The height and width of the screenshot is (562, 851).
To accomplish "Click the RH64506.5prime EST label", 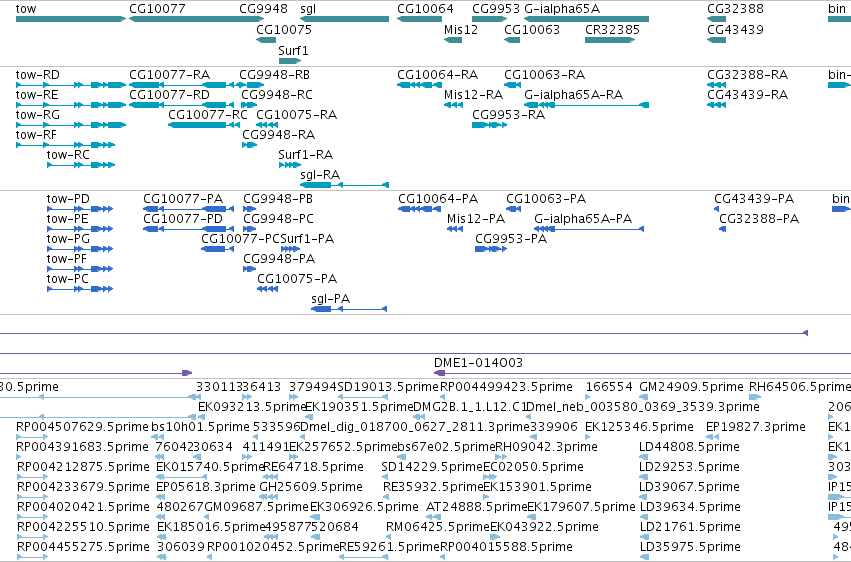I will [800, 386].
